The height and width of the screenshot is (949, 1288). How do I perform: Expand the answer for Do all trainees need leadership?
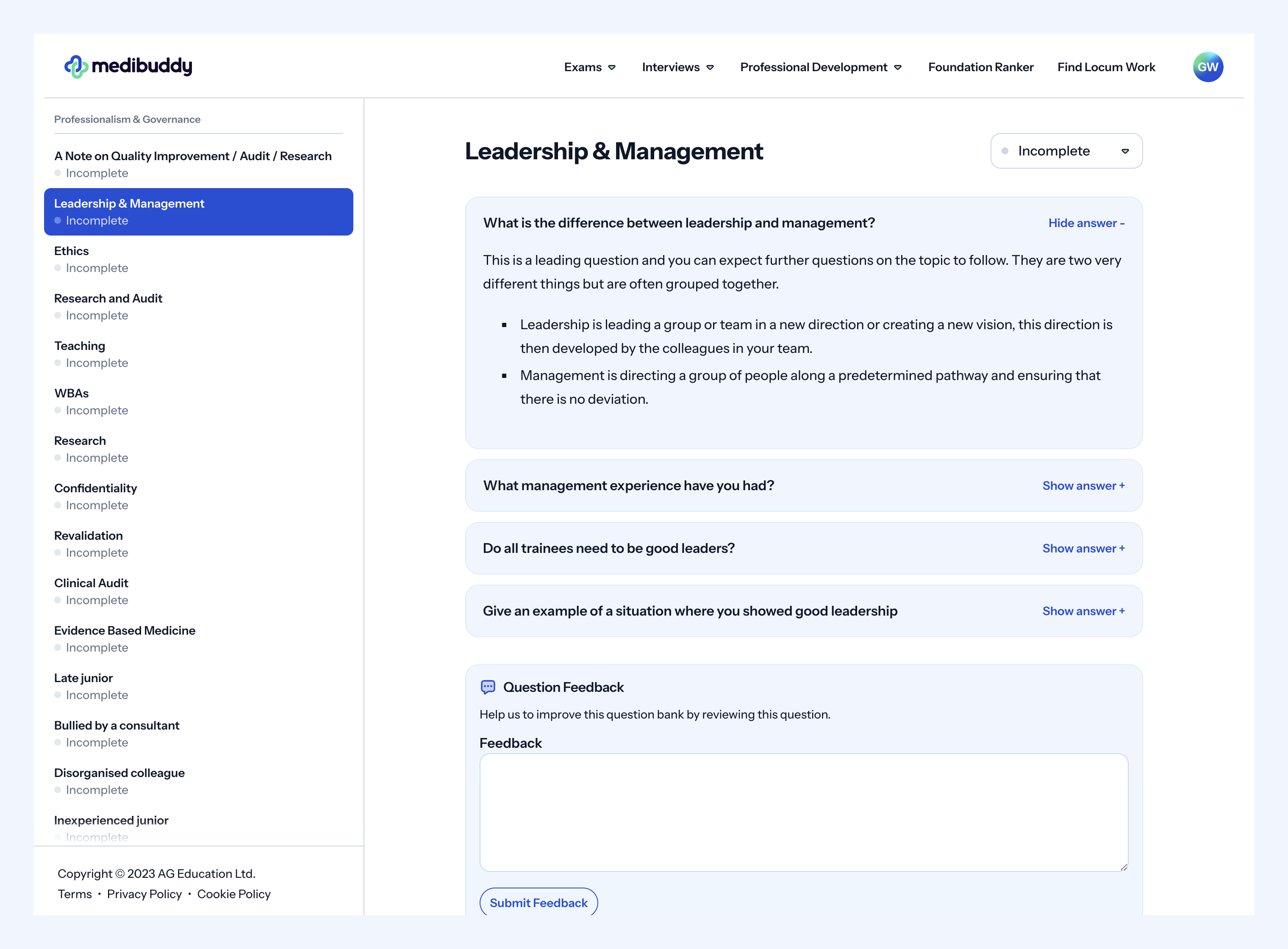pos(1083,547)
